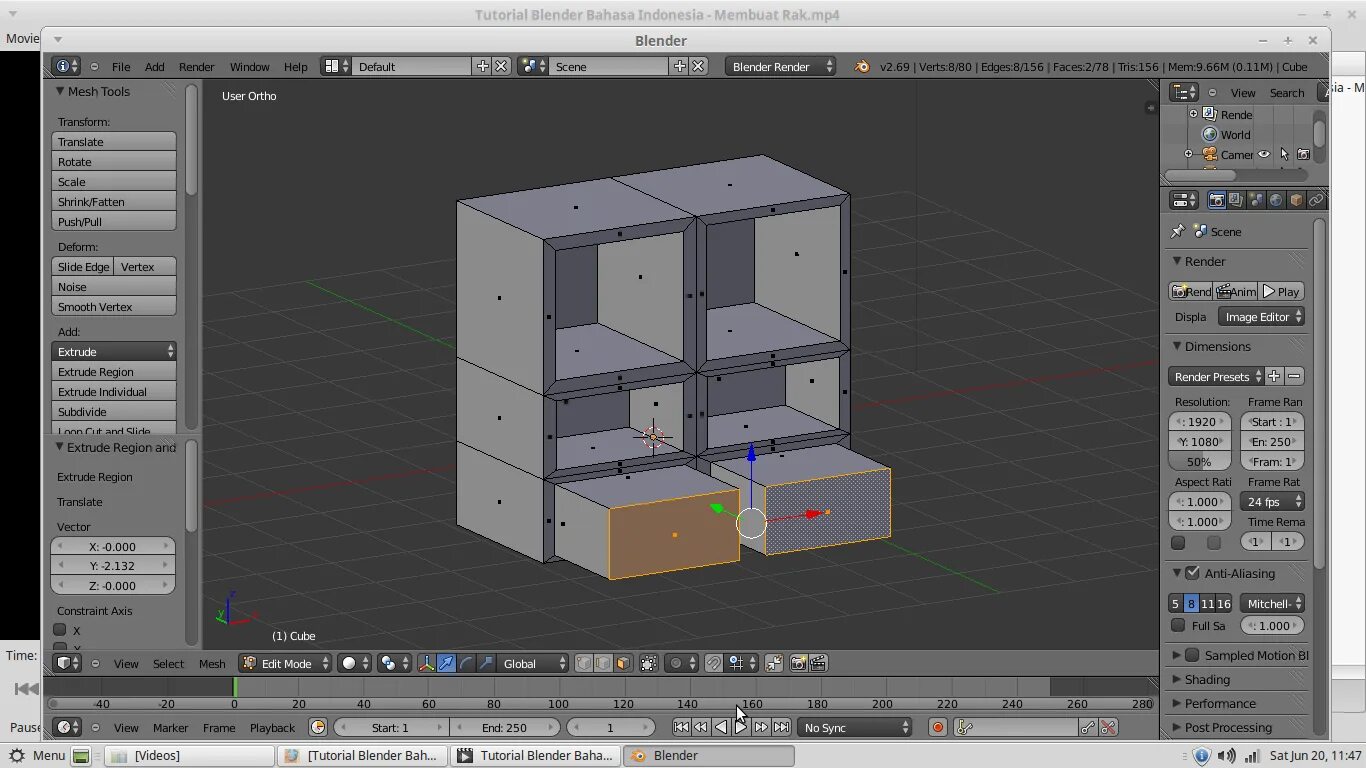Set anti-aliasing samples to 8
Image resolution: width=1366 pixels, height=768 pixels.
[x=1191, y=603]
